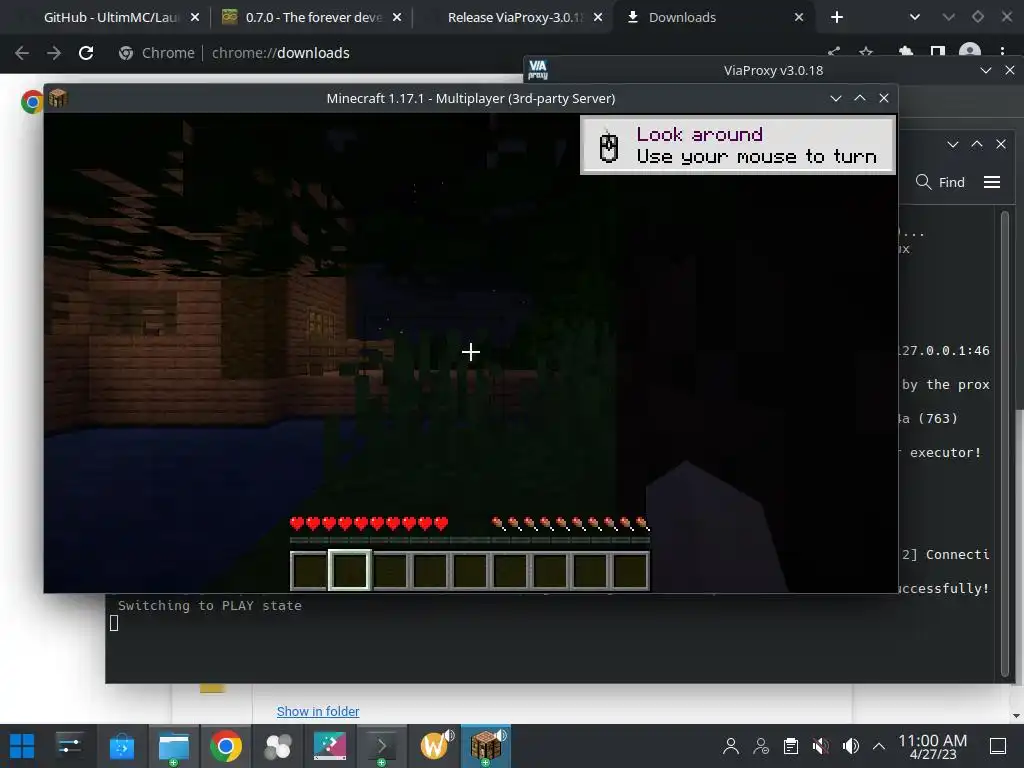Open the Chrome tab search chevron
The width and height of the screenshot is (1024, 768).
[914, 17]
